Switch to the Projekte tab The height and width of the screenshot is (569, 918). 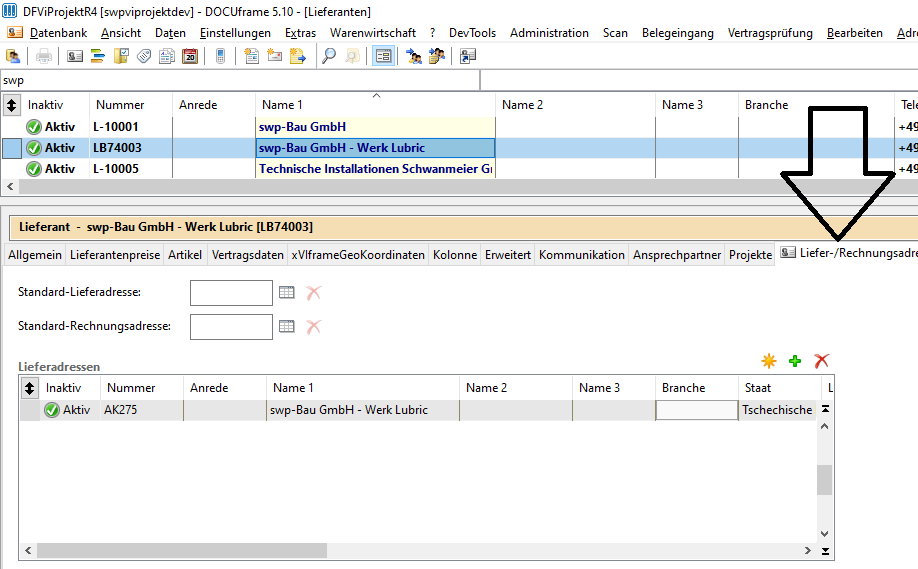(x=751, y=255)
